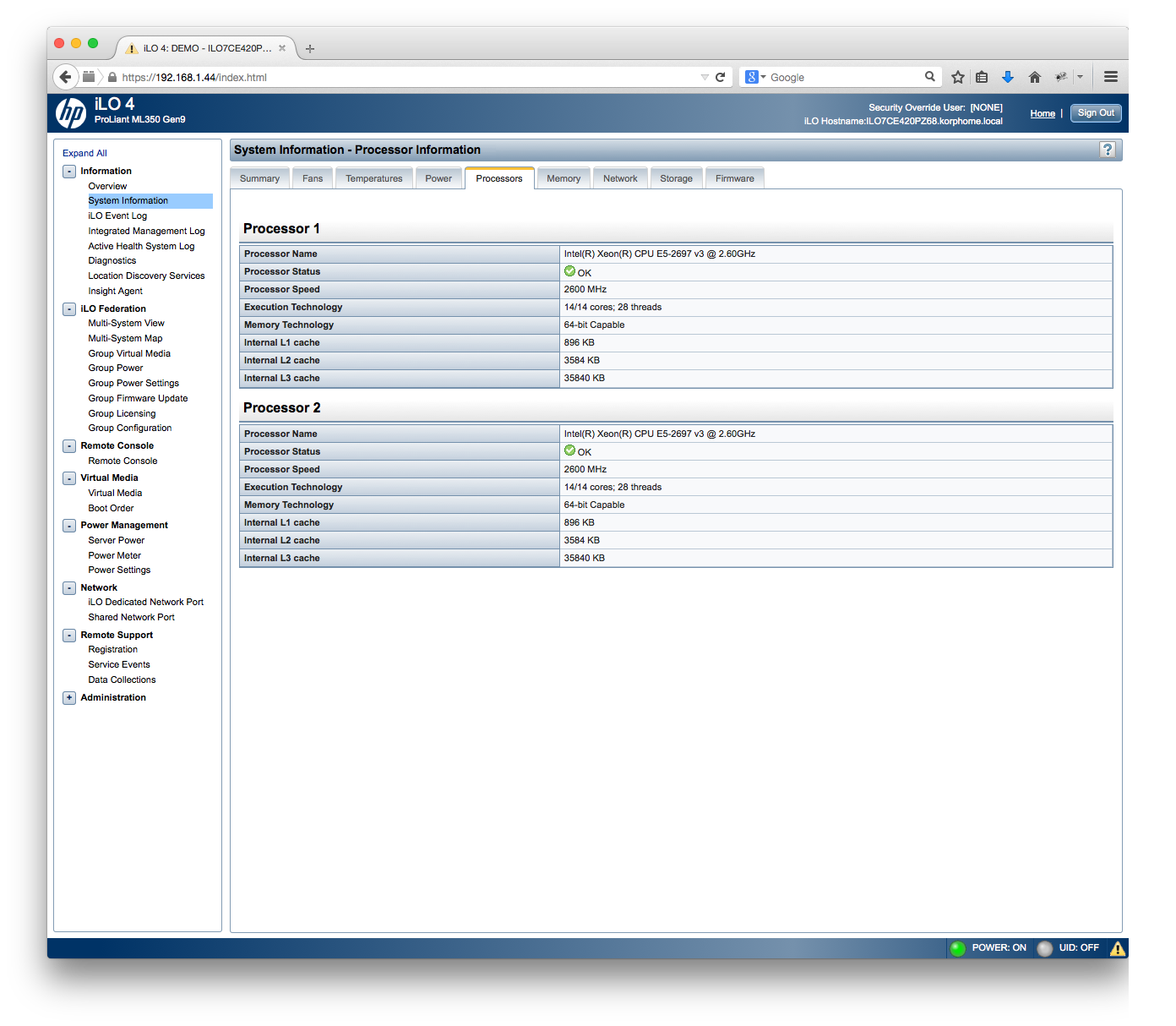Screen dimensions: 1176x1026
Task: Open a new browser tab with plus
Action: click(x=310, y=49)
